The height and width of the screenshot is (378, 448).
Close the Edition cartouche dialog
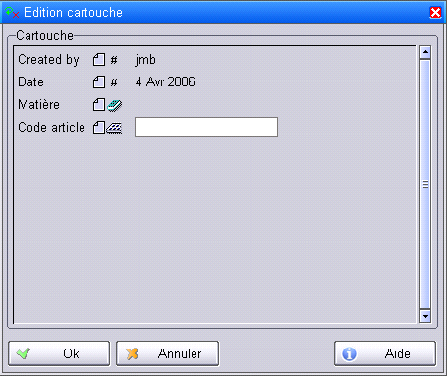tap(435, 13)
